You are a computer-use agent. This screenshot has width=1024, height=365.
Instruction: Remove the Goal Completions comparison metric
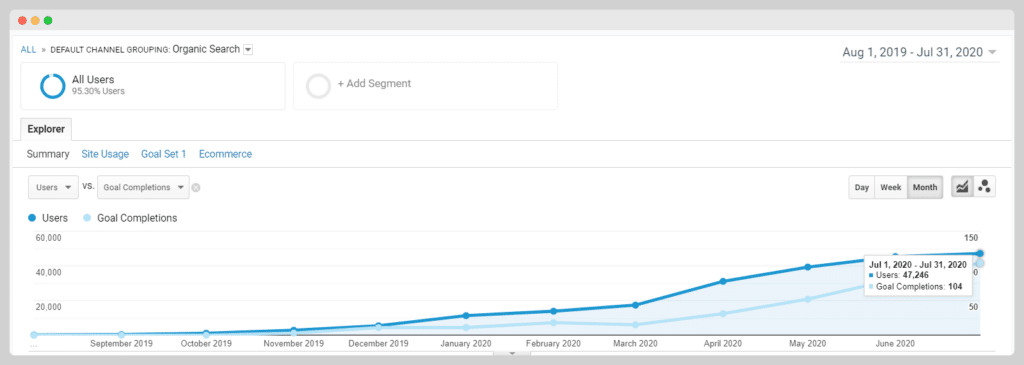click(x=196, y=187)
